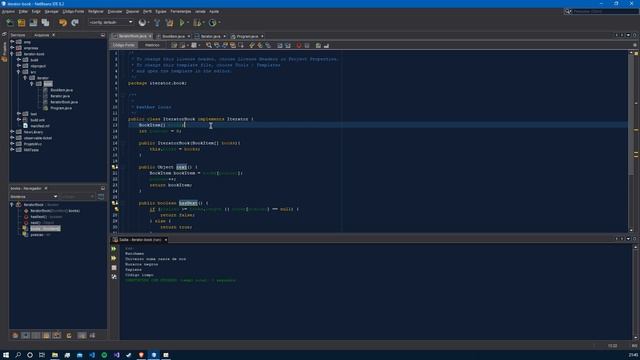Click the Stop button in output panel
Viewport: 640px width, 360px height.
point(114,267)
